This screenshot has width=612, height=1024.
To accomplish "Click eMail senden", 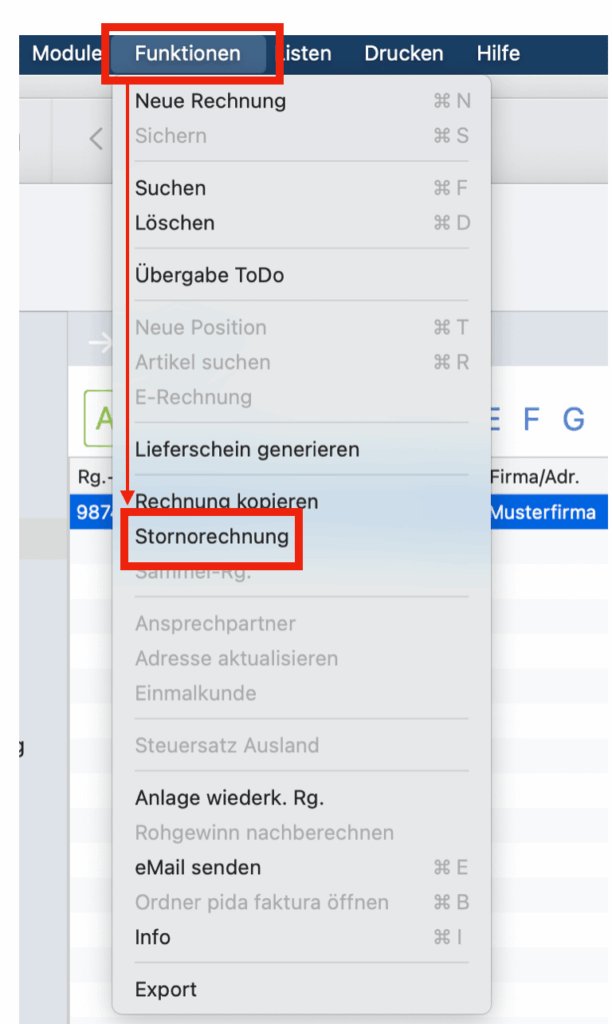I will tap(198, 867).
